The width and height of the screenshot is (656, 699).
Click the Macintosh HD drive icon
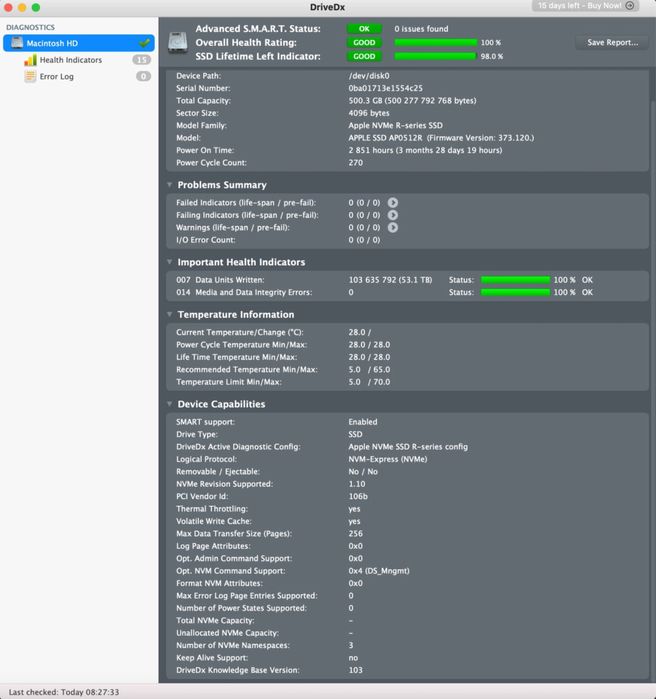point(17,43)
